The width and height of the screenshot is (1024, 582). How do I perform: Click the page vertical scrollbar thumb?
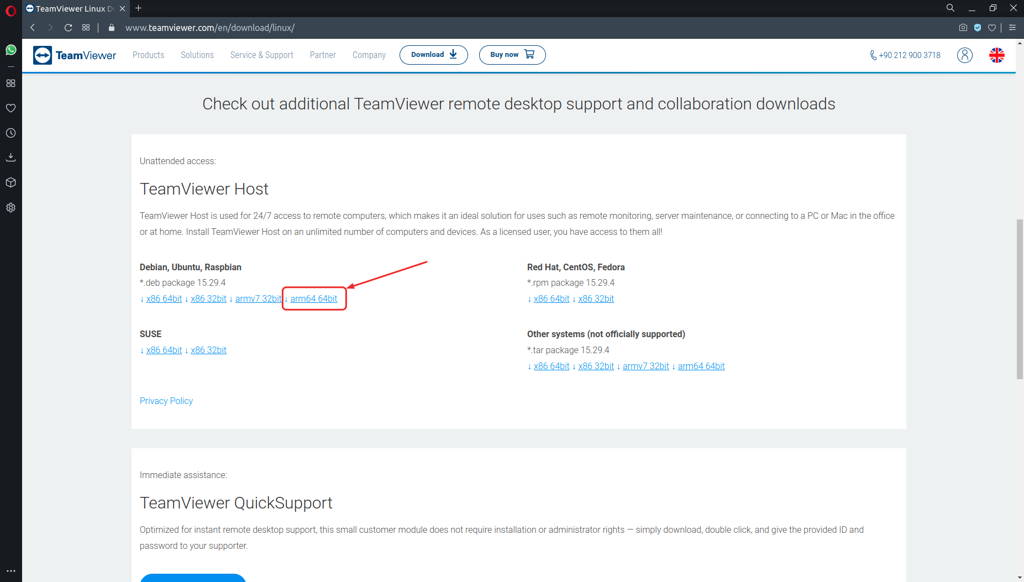pos(1019,299)
